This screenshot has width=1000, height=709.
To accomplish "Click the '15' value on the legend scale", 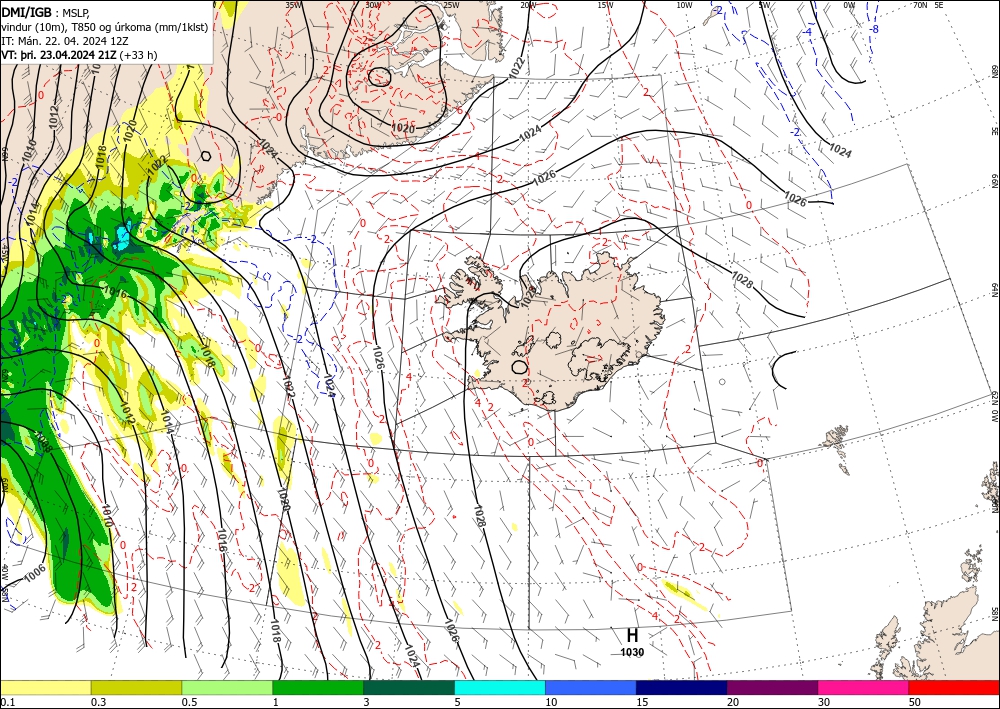I will 642,702.
